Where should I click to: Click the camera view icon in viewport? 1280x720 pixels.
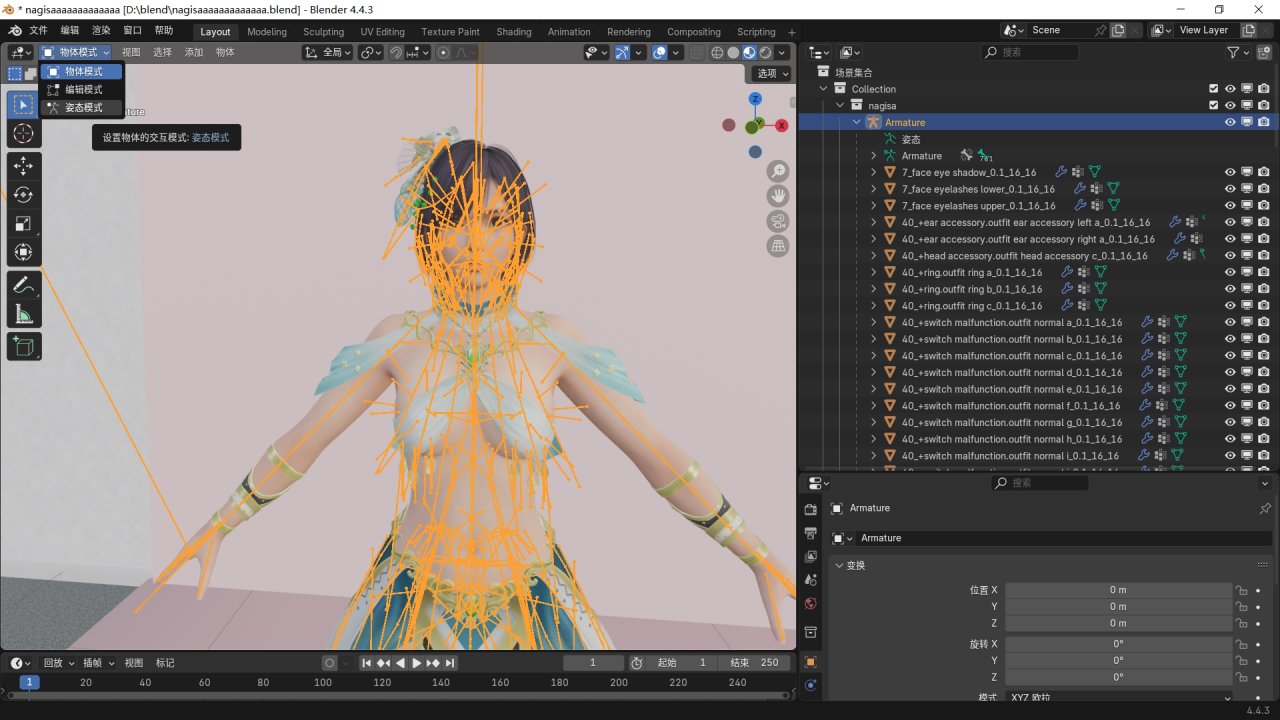coord(777,221)
